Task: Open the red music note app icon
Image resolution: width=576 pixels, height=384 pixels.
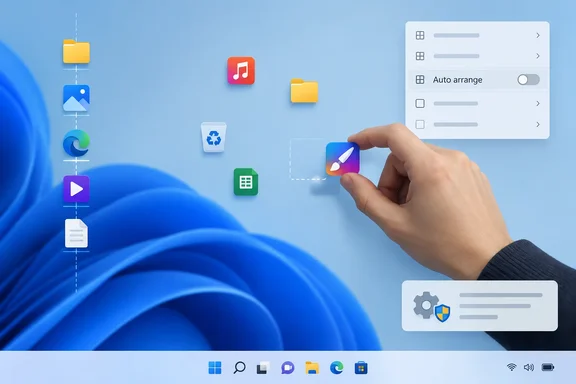Action: point(241,71)
